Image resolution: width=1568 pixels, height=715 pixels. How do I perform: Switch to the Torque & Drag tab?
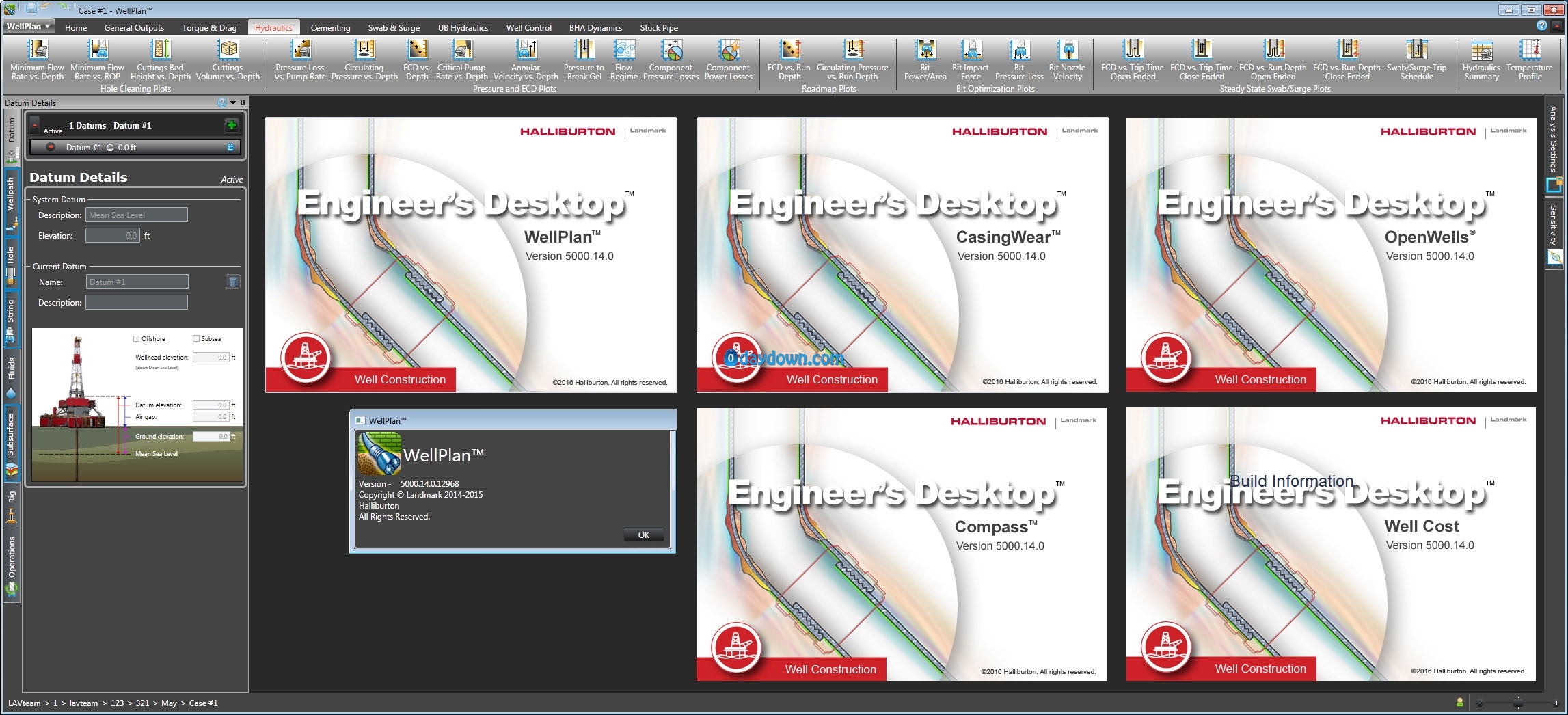(x=209, y=28)
